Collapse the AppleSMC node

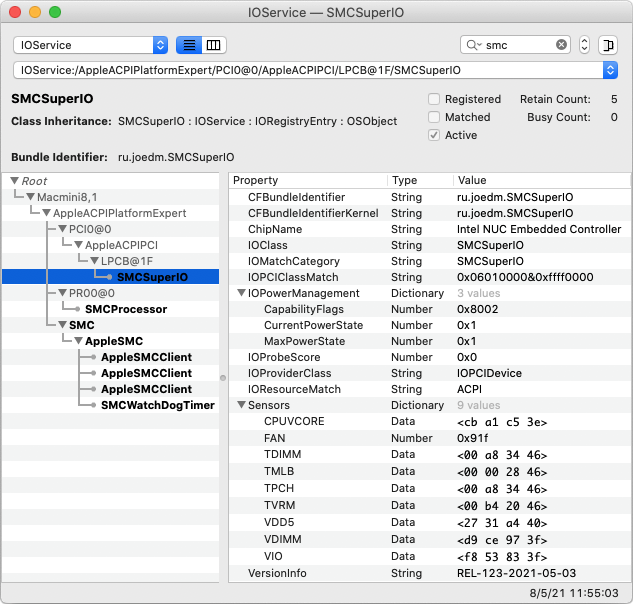point(79,341)
